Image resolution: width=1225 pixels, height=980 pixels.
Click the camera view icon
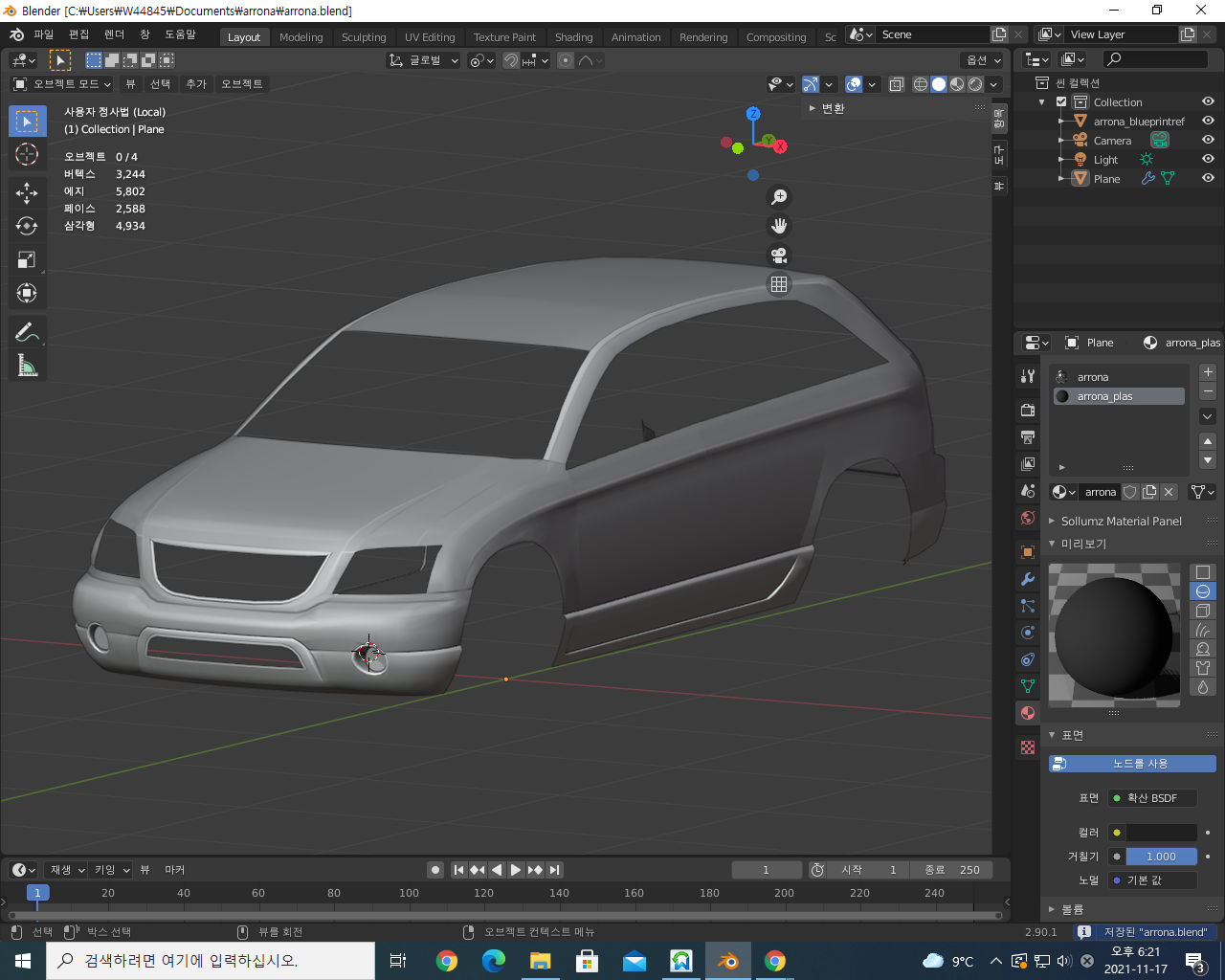click(x=779, y=256)
